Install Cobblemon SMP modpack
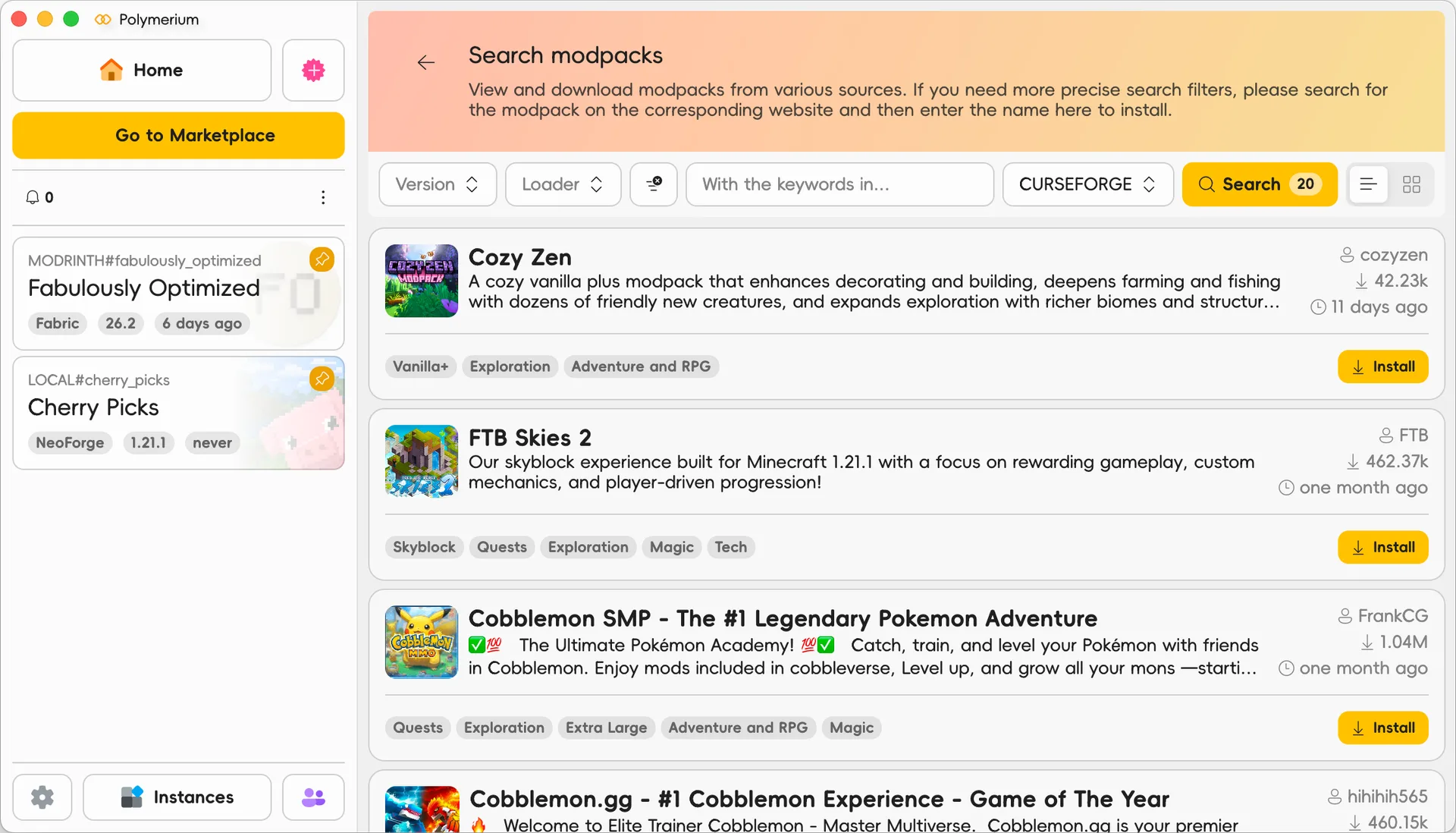Screen dimensions: 1456x833 pos(1382,728)
